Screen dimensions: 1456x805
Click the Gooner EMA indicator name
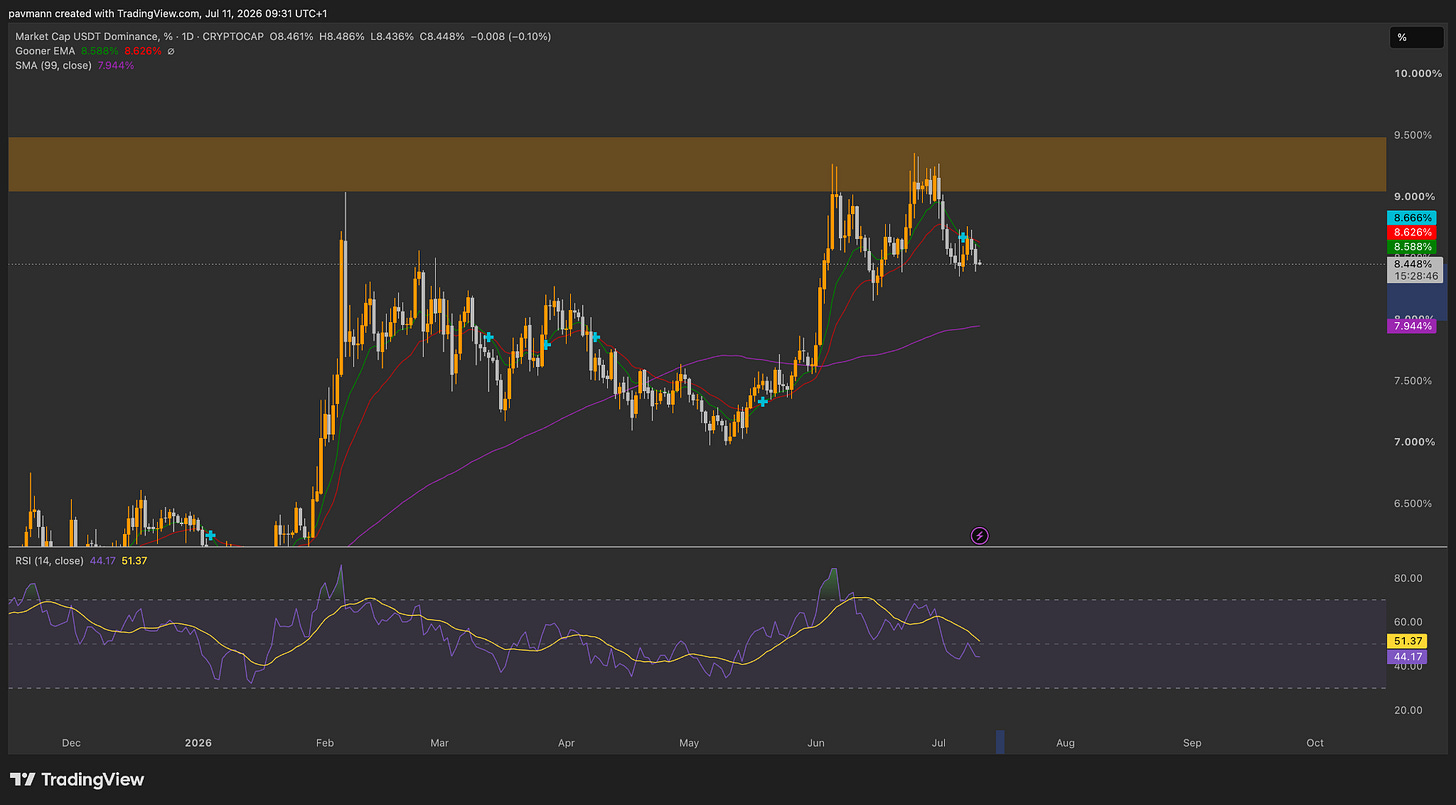pos(47,51)
